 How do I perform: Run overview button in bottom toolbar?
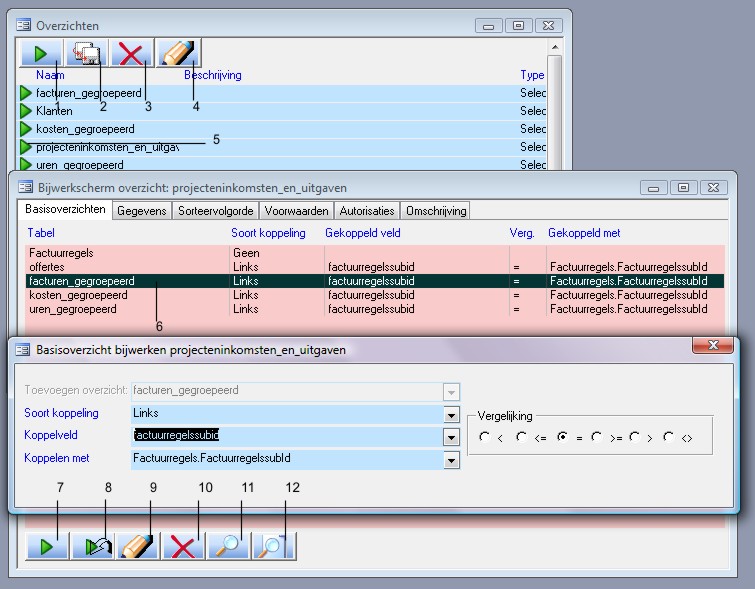pos(47,546)
